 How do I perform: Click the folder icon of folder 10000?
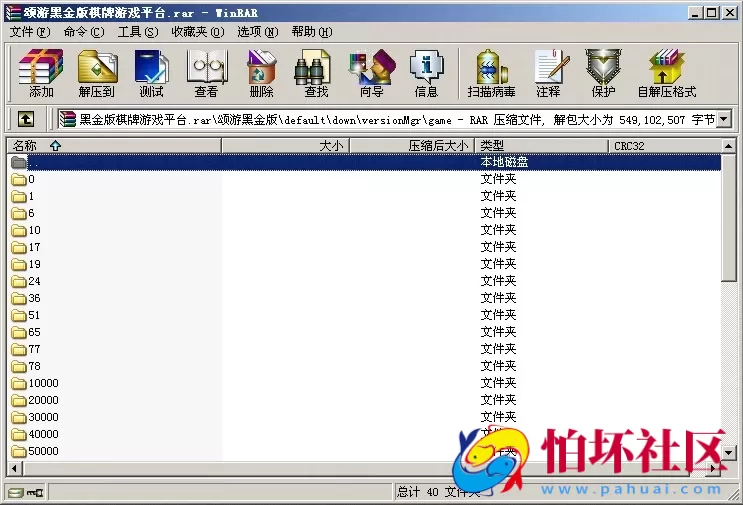pos(19,383)
